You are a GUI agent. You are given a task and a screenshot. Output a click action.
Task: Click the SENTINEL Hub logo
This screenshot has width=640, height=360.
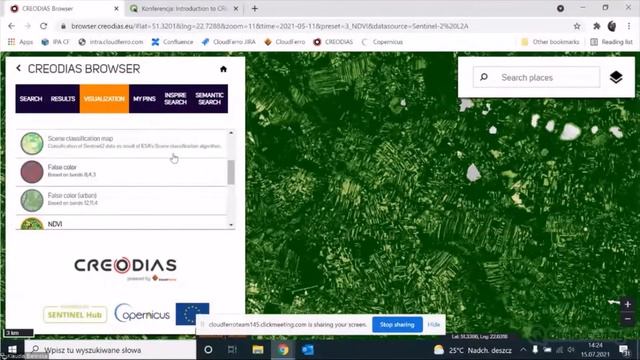[x=75, y=315]
